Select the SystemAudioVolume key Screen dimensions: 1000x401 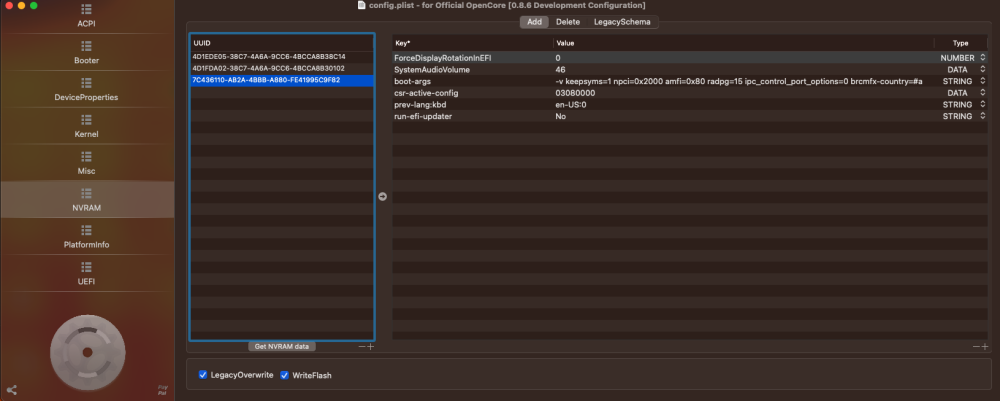coord(432,69)
